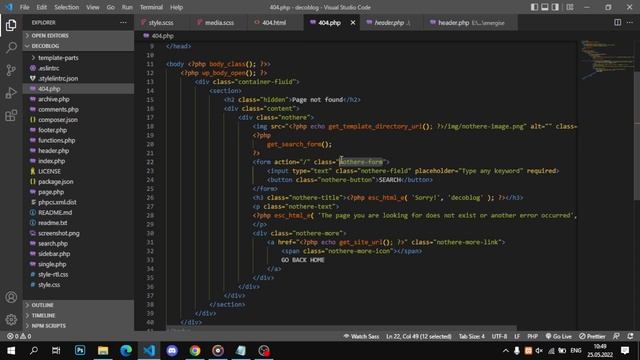Open the Windows Start menu
The width and height of the screenshot is (640, 360).
(x=11, y=351)
